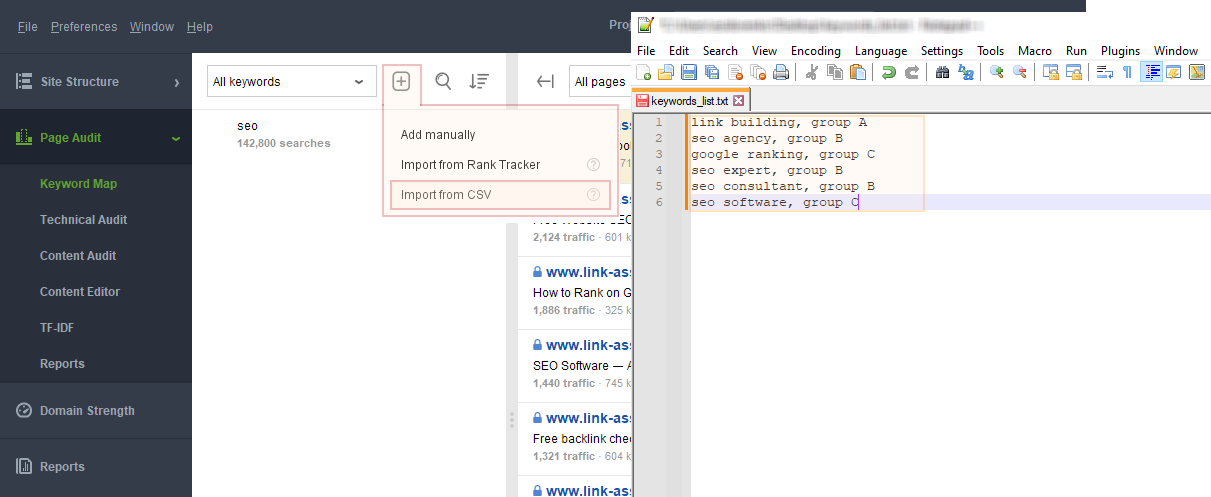Close the keywords_list.txt tab
This screenshot has height=497, width=1211.
tap(739, 101)
